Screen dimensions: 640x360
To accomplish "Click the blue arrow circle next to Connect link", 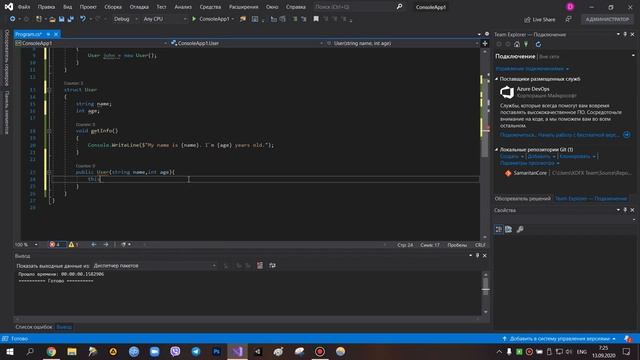I will point(627,135).
